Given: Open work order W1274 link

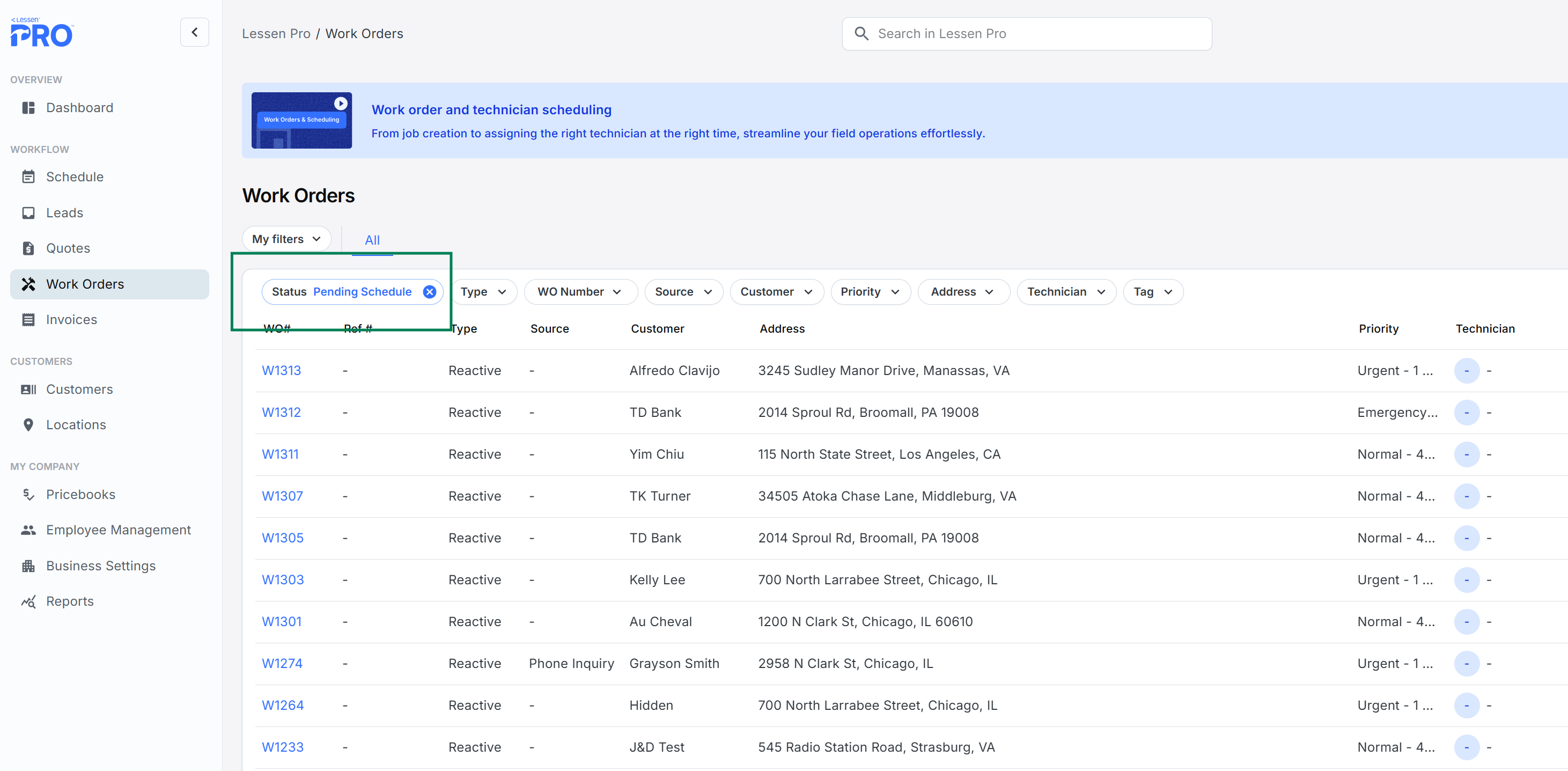Looking at the screenshot, I should click(282, 663).
